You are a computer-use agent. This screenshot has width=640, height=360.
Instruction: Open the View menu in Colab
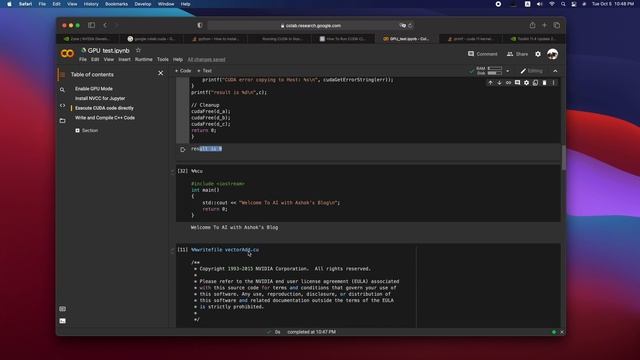tap(109, 60)
